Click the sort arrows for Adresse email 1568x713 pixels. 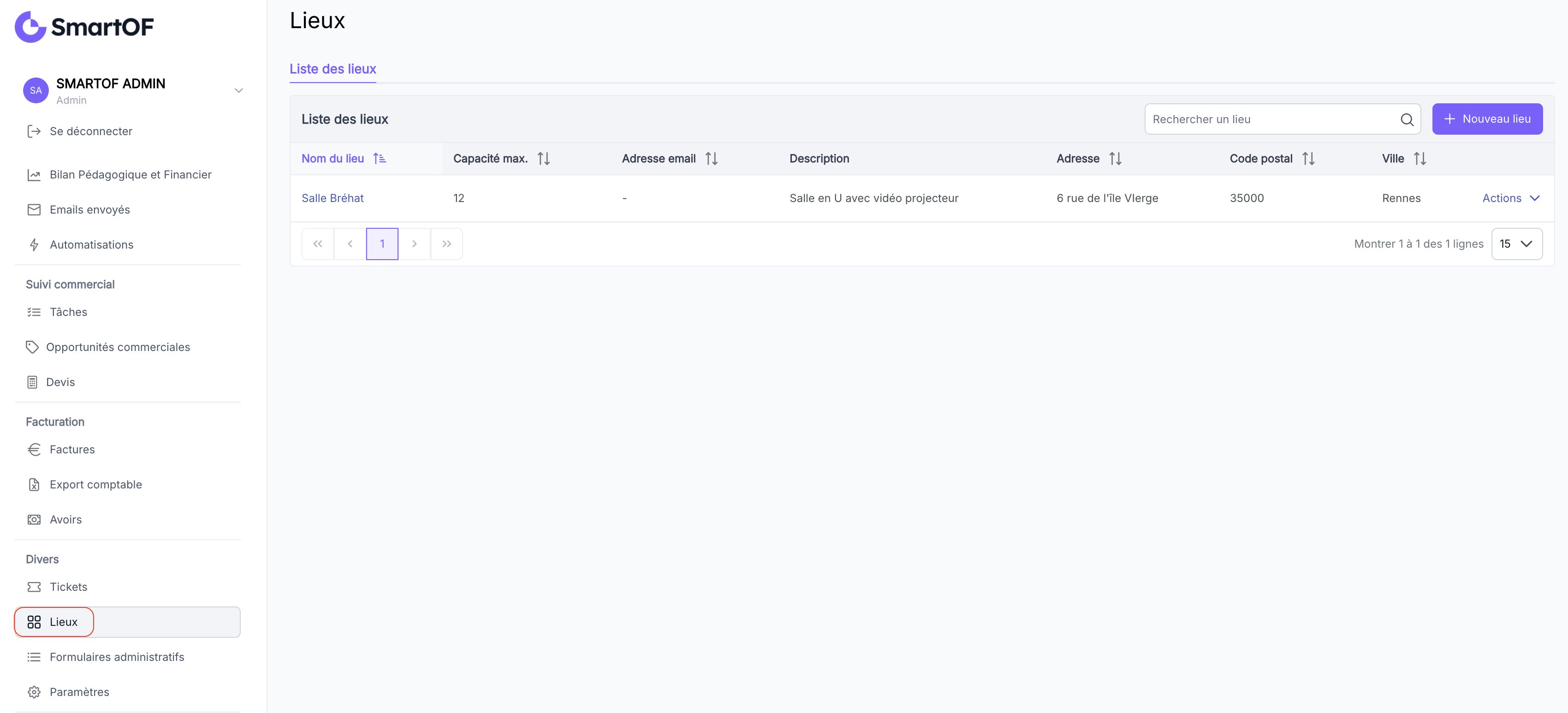click(712, 158)
